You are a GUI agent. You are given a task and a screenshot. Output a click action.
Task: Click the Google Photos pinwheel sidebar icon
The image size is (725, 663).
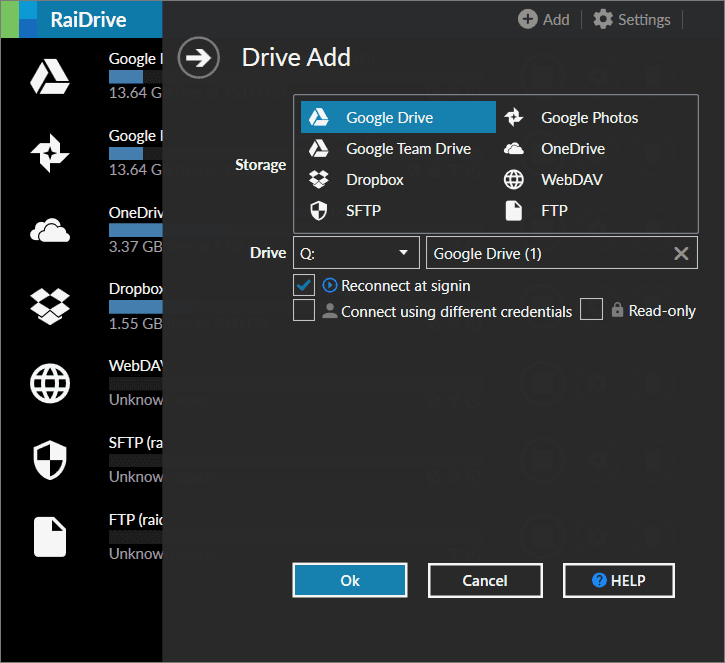pos(49,153)
